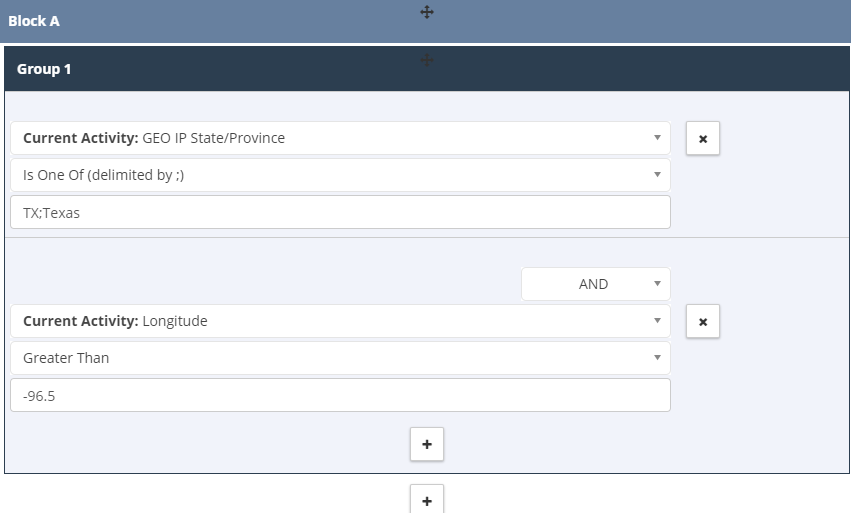The height and width of the screenshot is (513, 851).
Task: Click the arrow of the AND selector
Action: [x=657, y=283]
